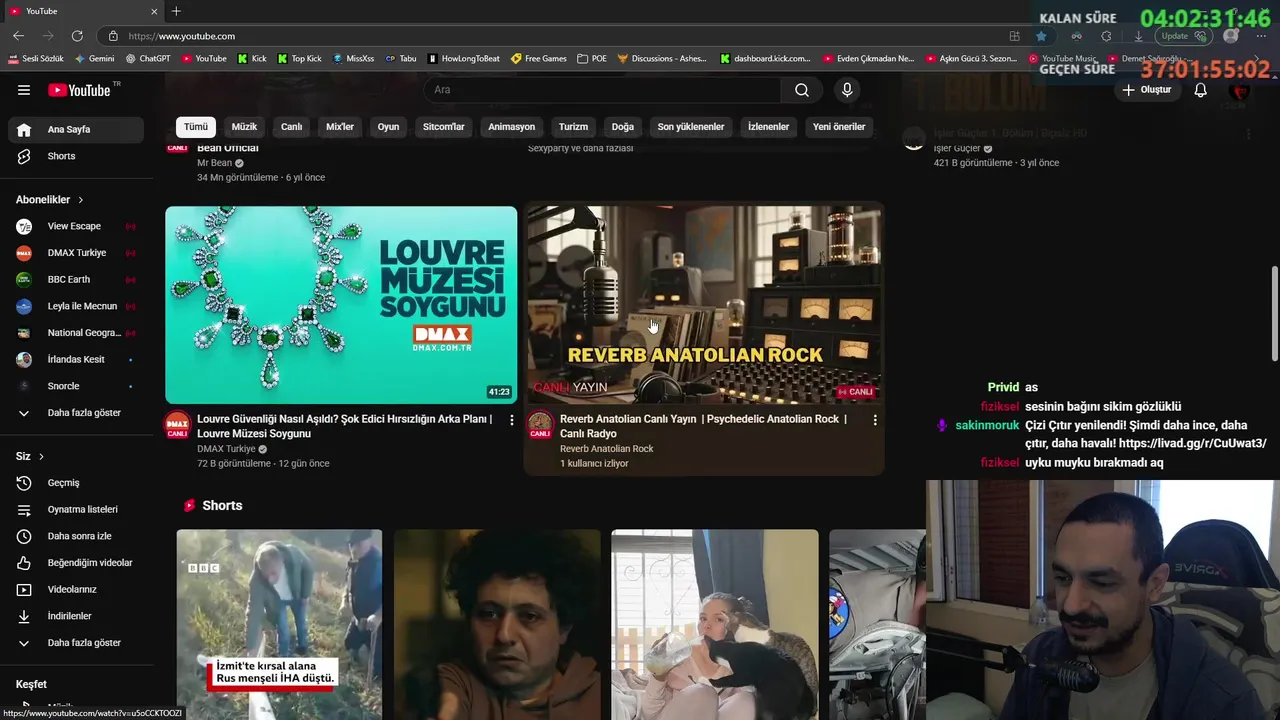Click the page vertical scrollbar

click(x=1274, y=314)
